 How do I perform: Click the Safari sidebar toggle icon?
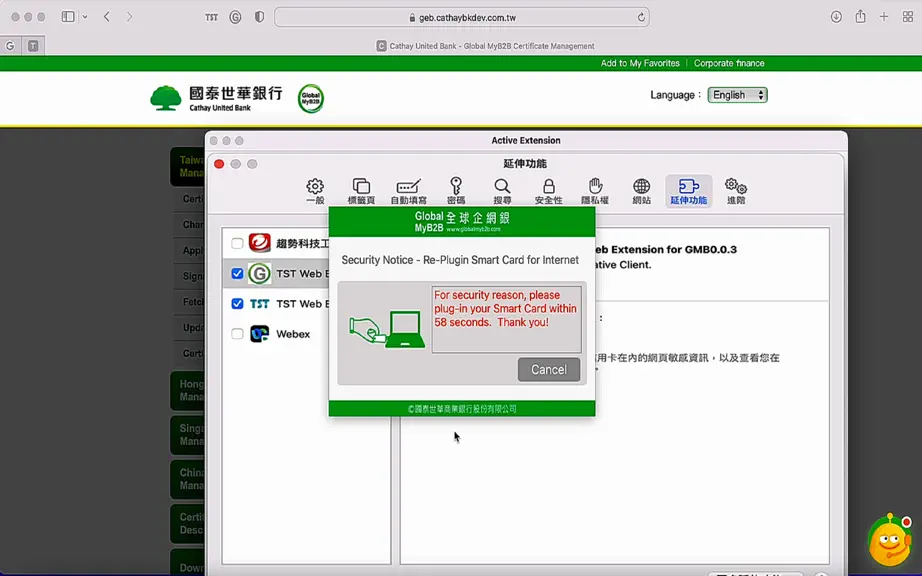68,17
